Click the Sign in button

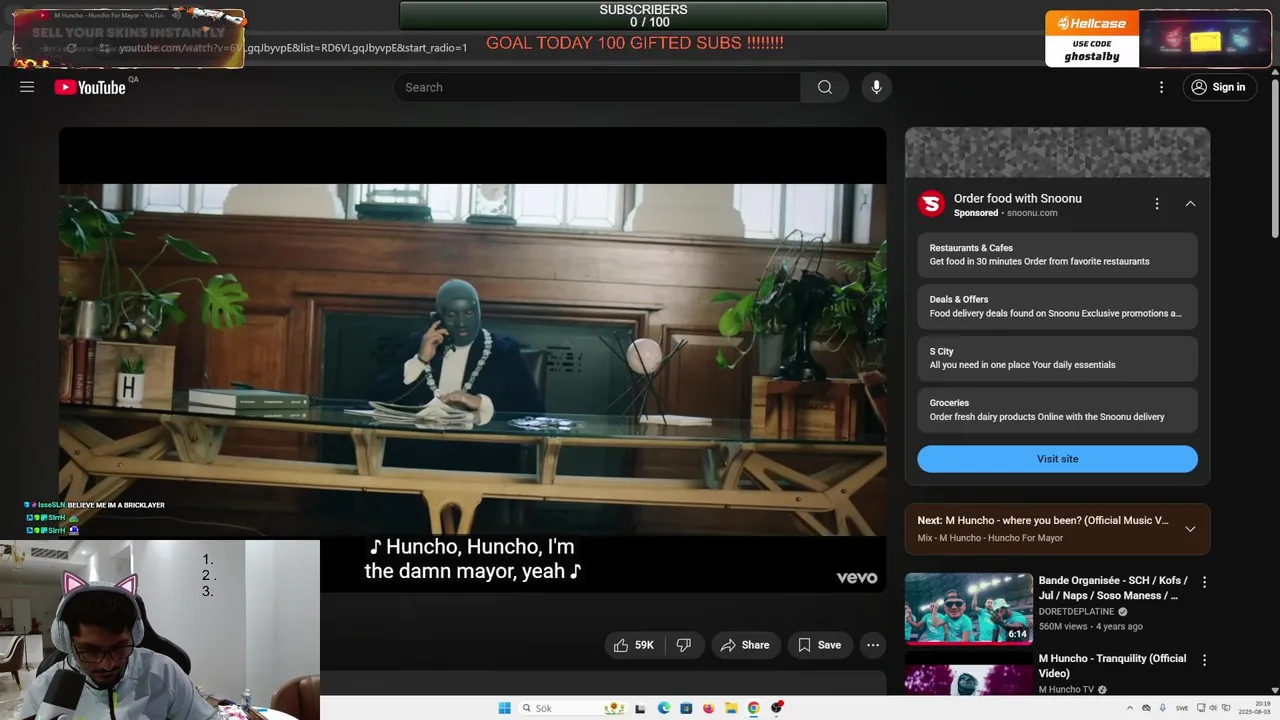pyautogui.click(x=1218, y=87)
